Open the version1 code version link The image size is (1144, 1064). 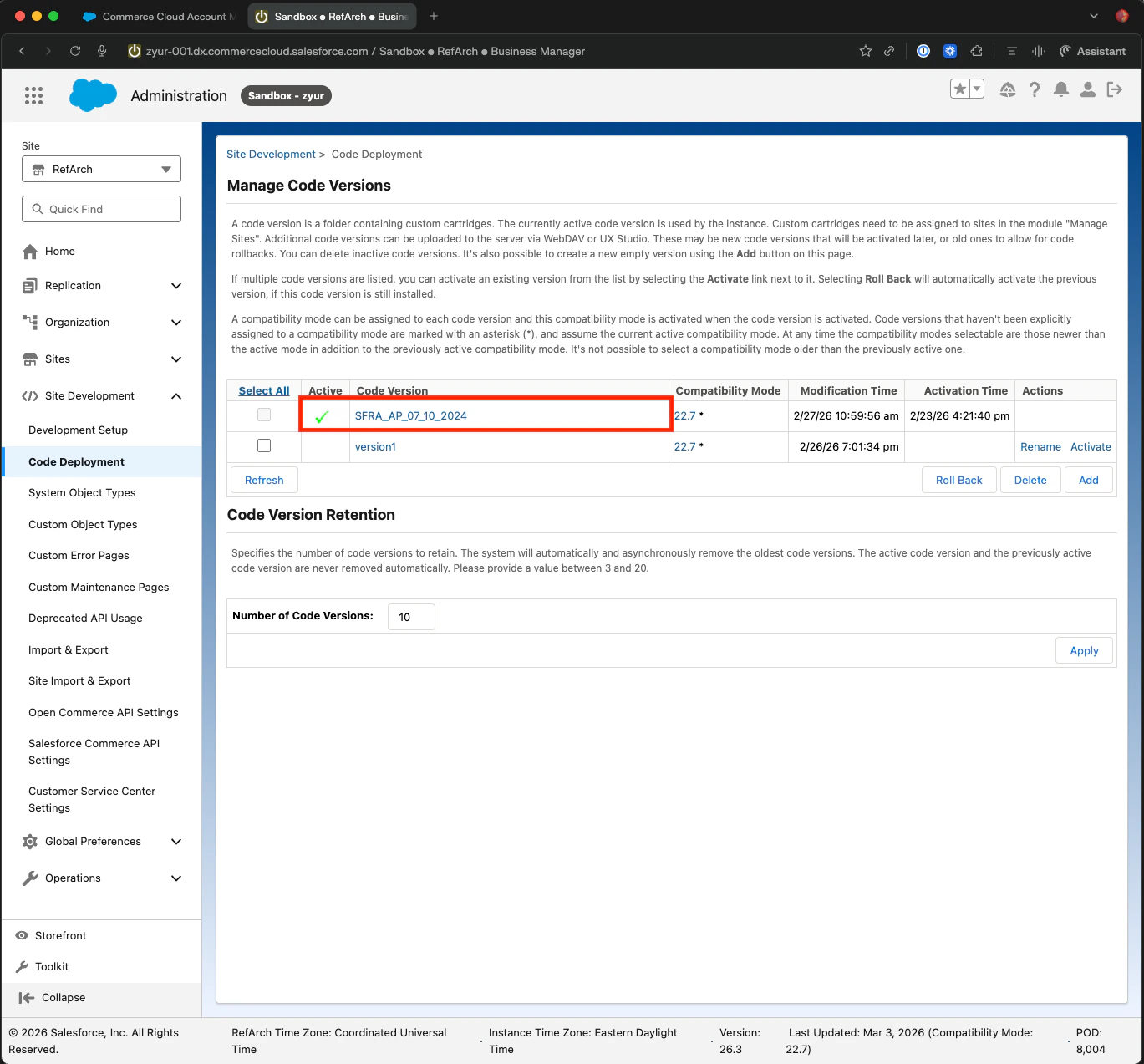375,447
